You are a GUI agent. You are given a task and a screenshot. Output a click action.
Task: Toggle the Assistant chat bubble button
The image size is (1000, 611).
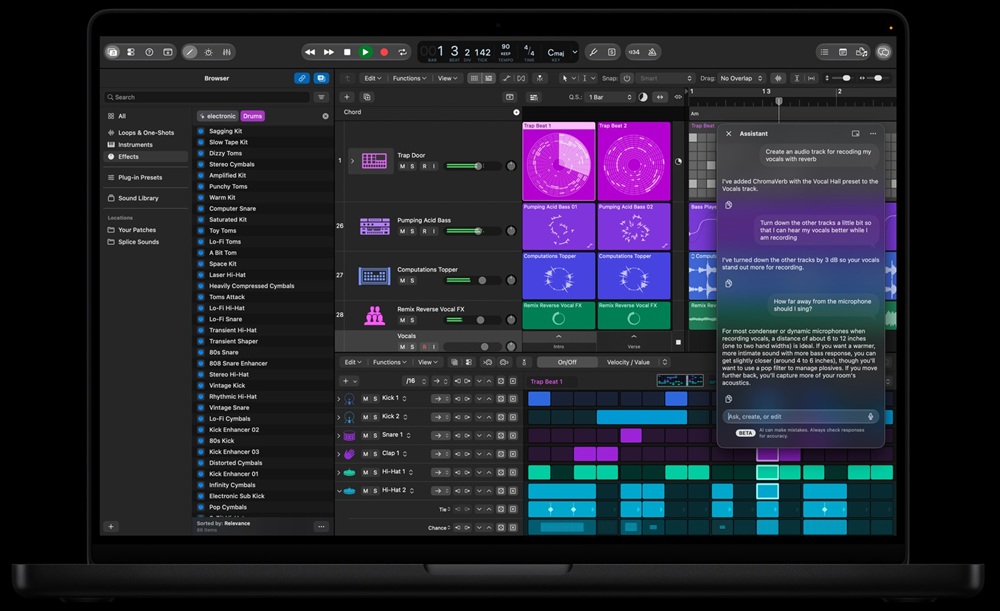tap(883, 52)
